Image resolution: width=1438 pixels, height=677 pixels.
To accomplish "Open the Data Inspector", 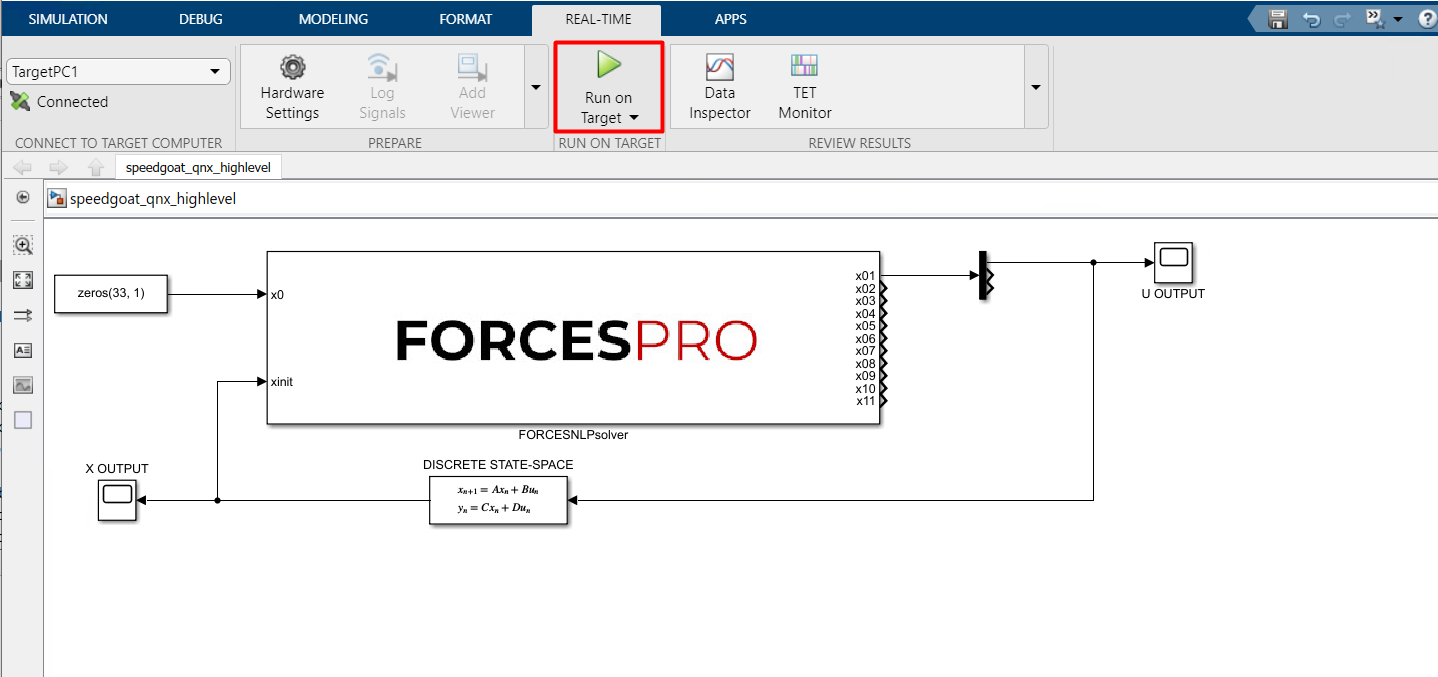I will [719, 68].
